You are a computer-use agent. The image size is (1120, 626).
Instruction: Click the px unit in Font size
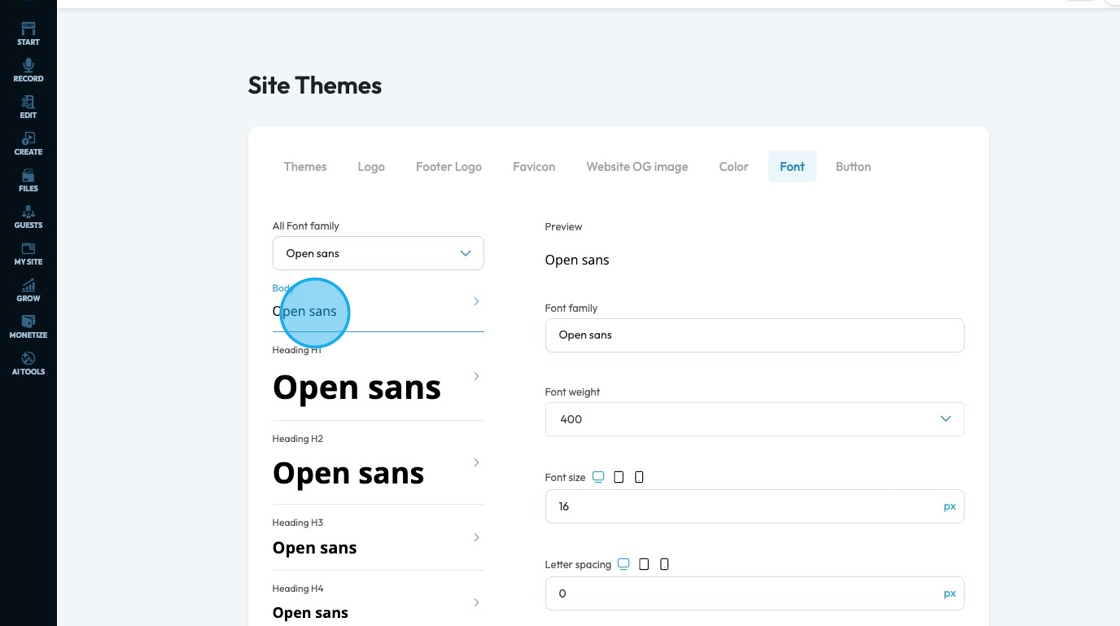pyautogui.click(x=949, y=507)
